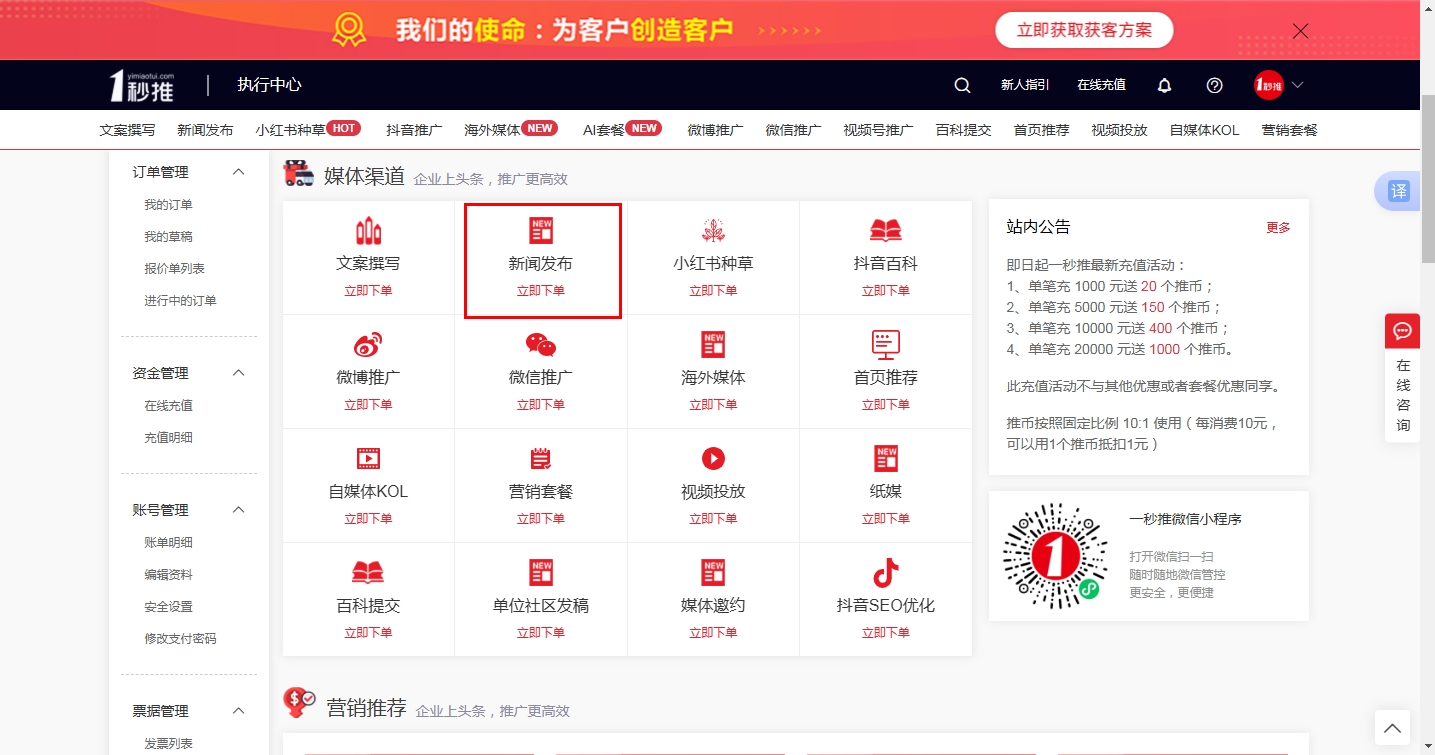1435x755 pixels.
Task: Open 抖音推广 navigation item
Action: pyautogui.click(x=414, y=130)
